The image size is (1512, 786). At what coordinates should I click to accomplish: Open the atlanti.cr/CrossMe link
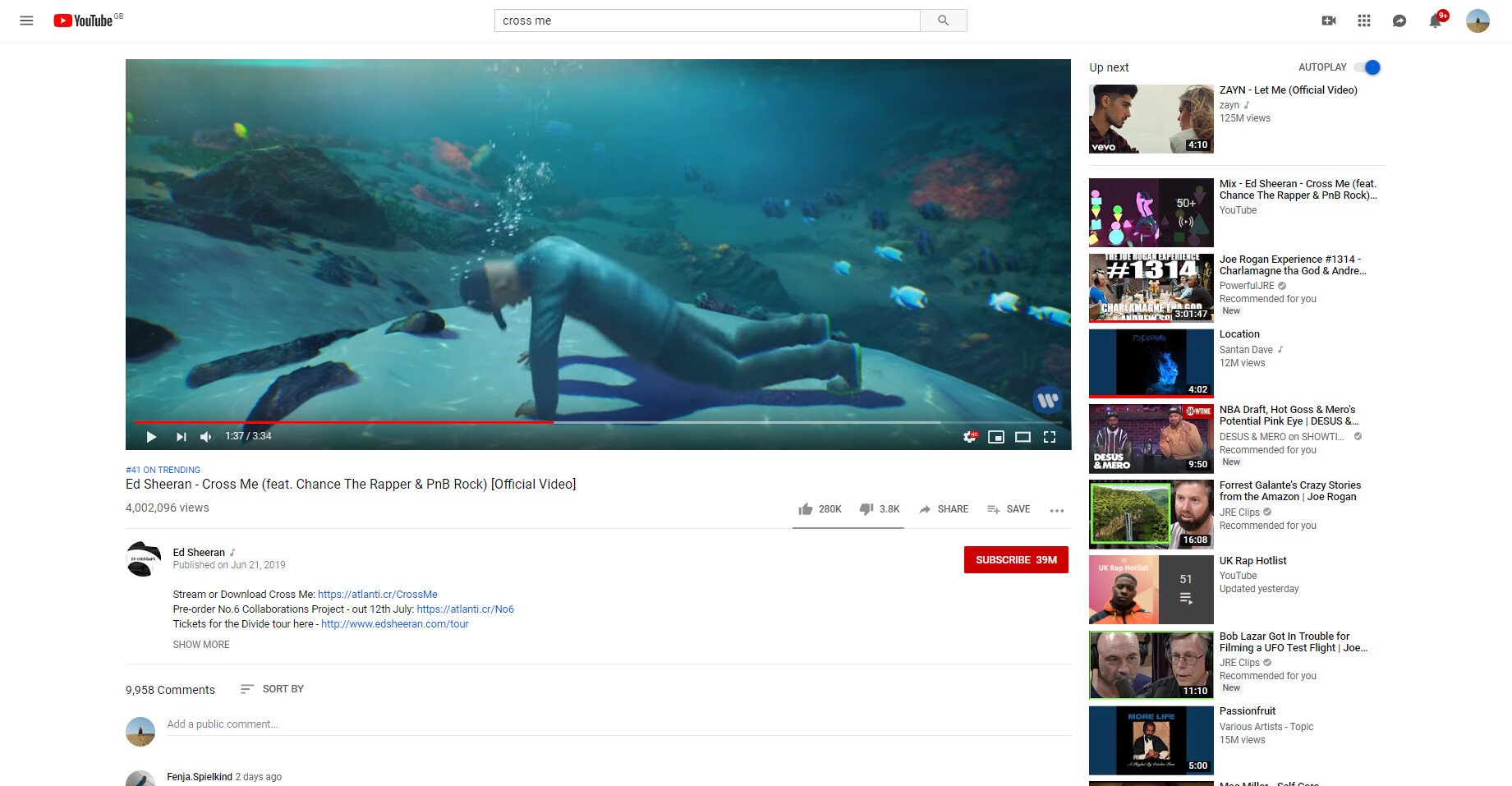point(378,595)
